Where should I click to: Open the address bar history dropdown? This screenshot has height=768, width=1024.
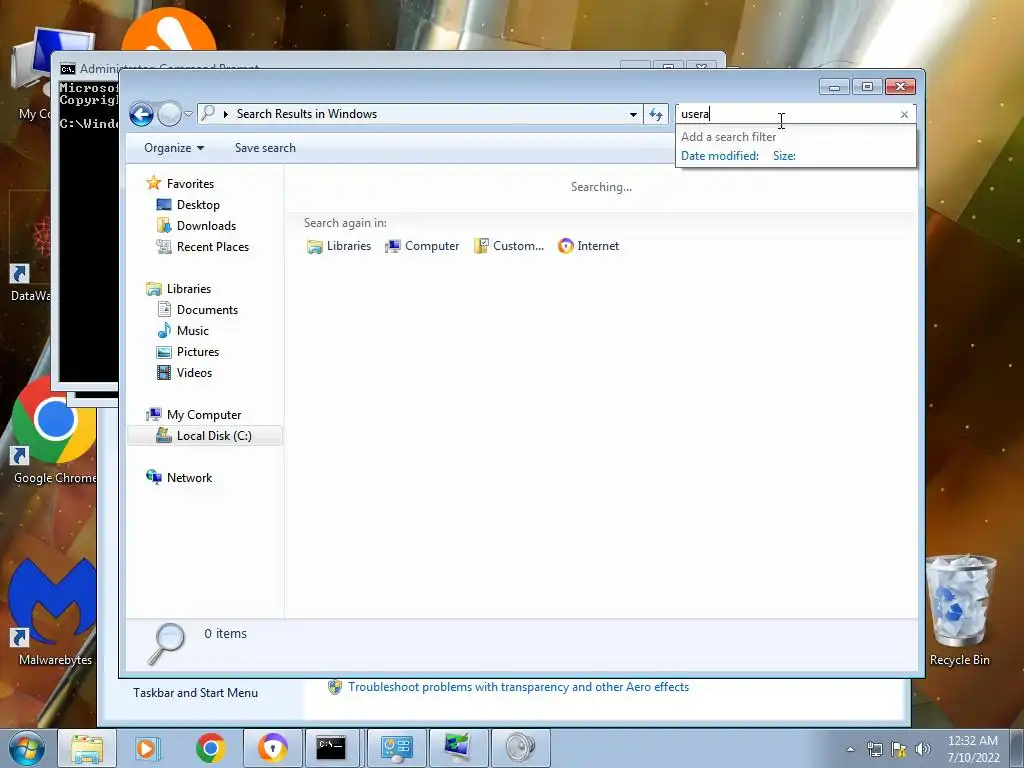(x=633, y=114)
